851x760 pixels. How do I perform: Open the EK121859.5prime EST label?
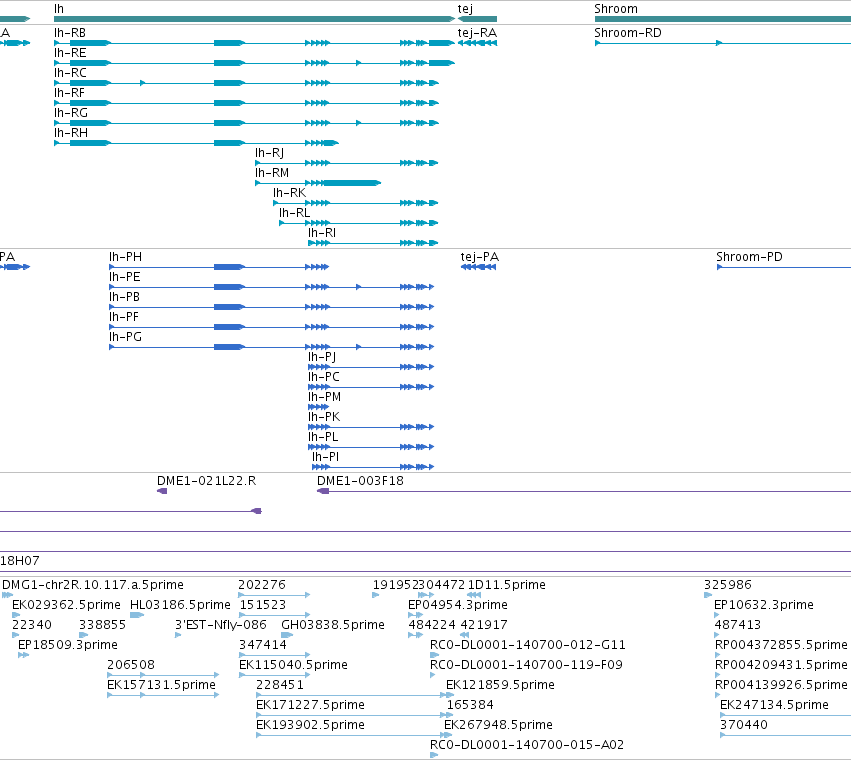click(x=500, y=685)
